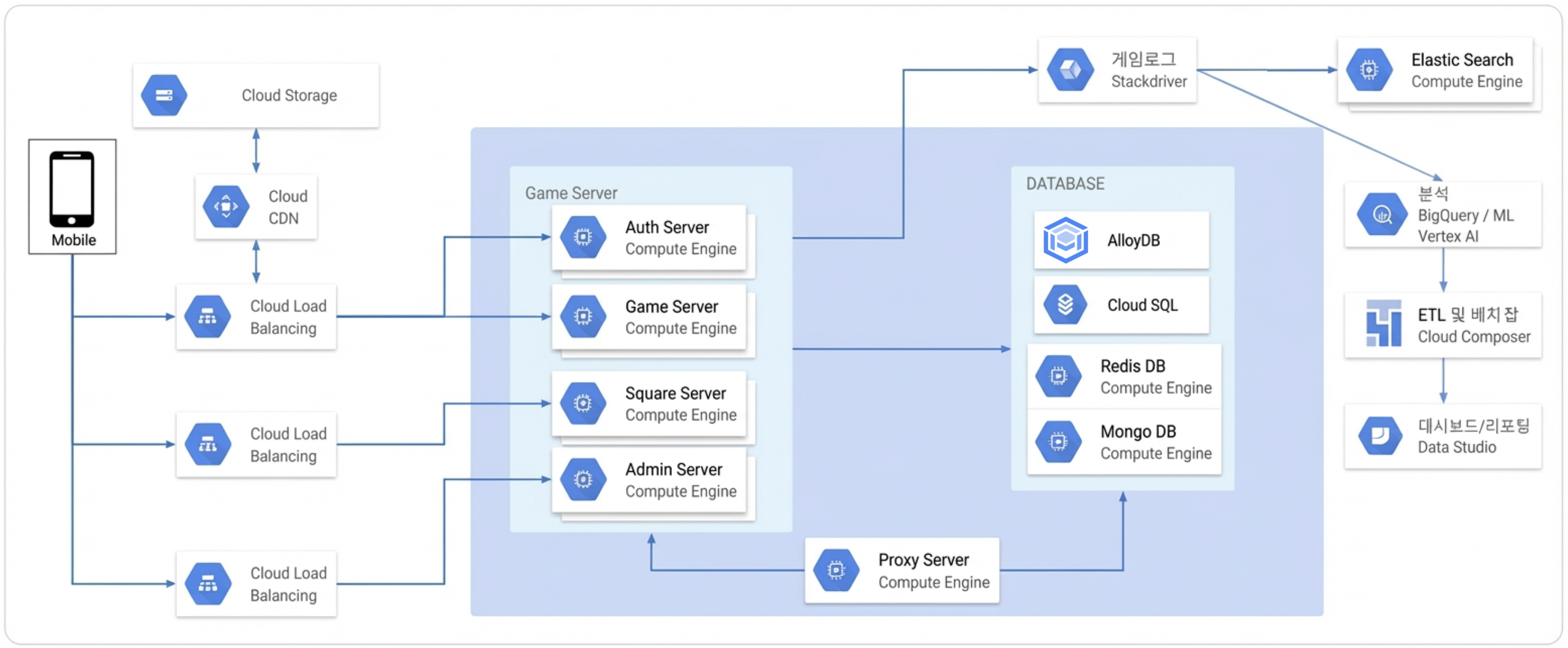Click the Admin Server label
This screenshot has width=1568, height=648.
(x=673, y=470)
